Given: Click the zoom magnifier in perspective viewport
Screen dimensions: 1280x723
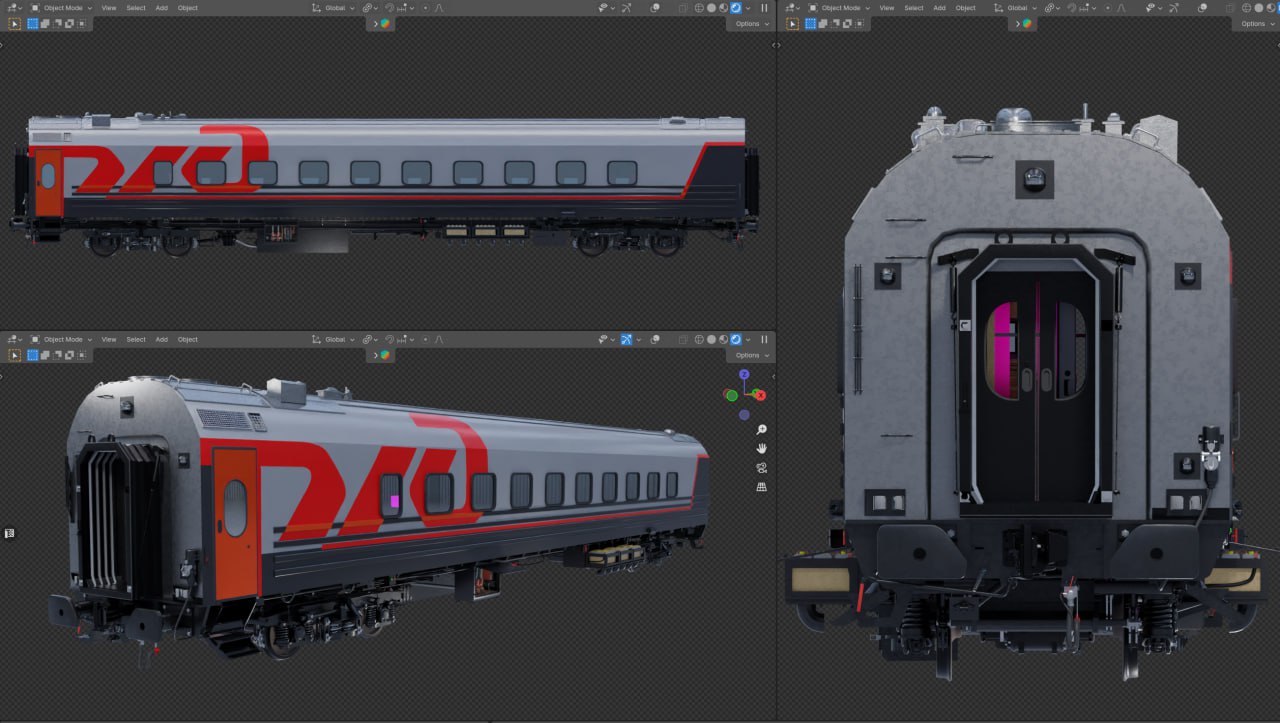Looking at the screenshot, I should [x=761, y=430].
